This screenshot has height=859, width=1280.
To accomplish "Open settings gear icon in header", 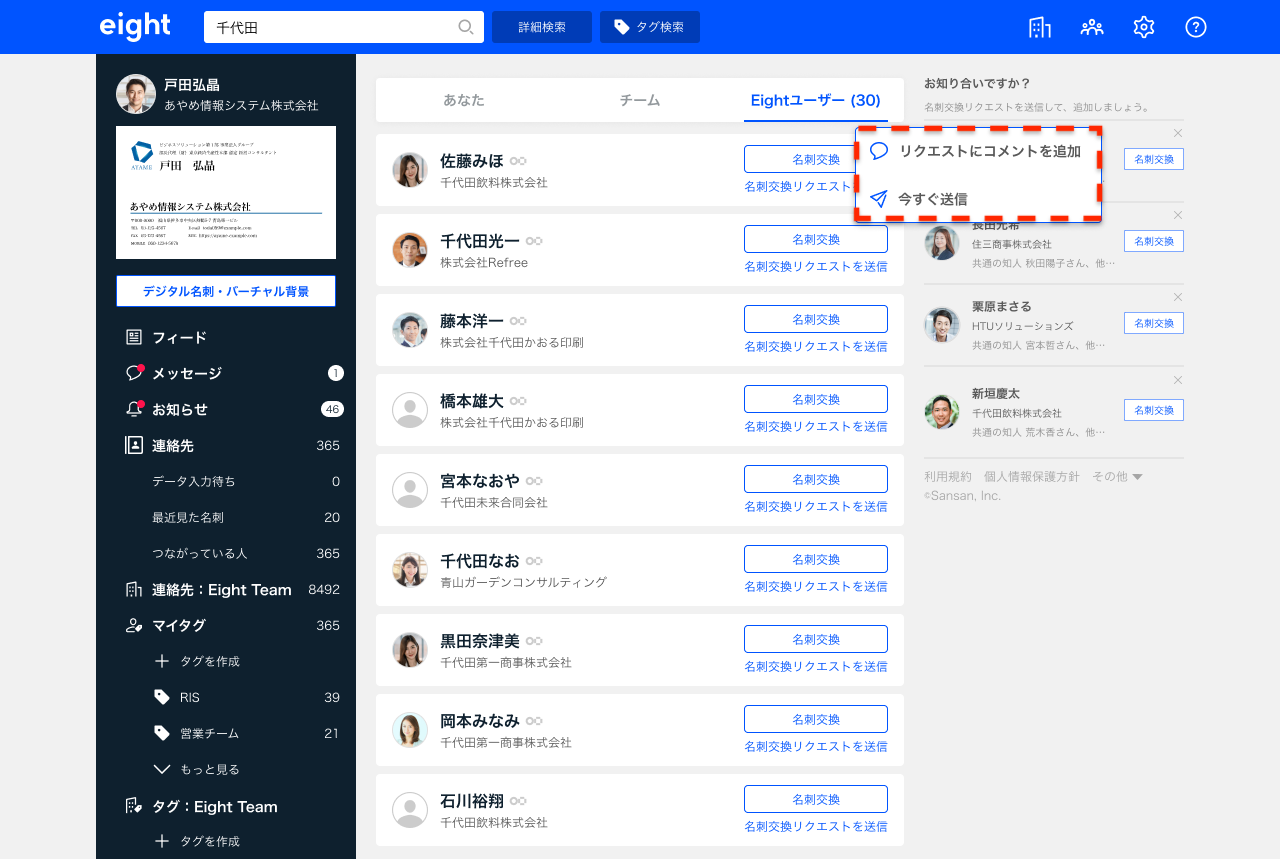I will click(1144, 27).
